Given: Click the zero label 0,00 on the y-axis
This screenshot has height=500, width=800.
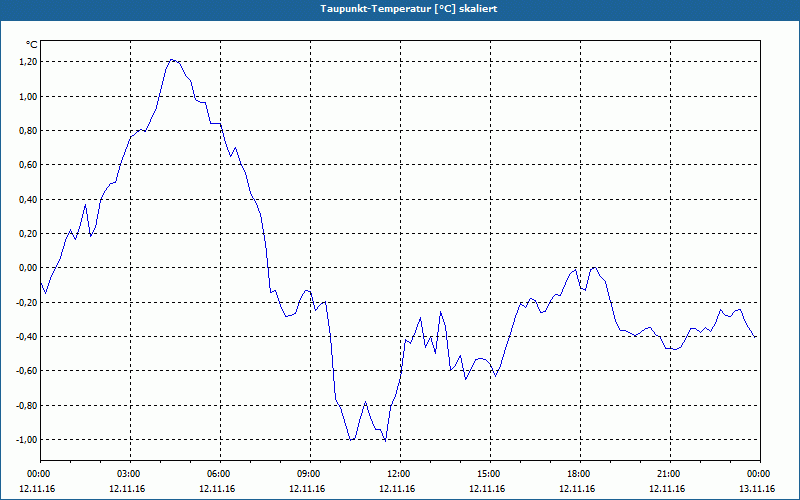Looking at the screenshot, I should pos(28,268).
